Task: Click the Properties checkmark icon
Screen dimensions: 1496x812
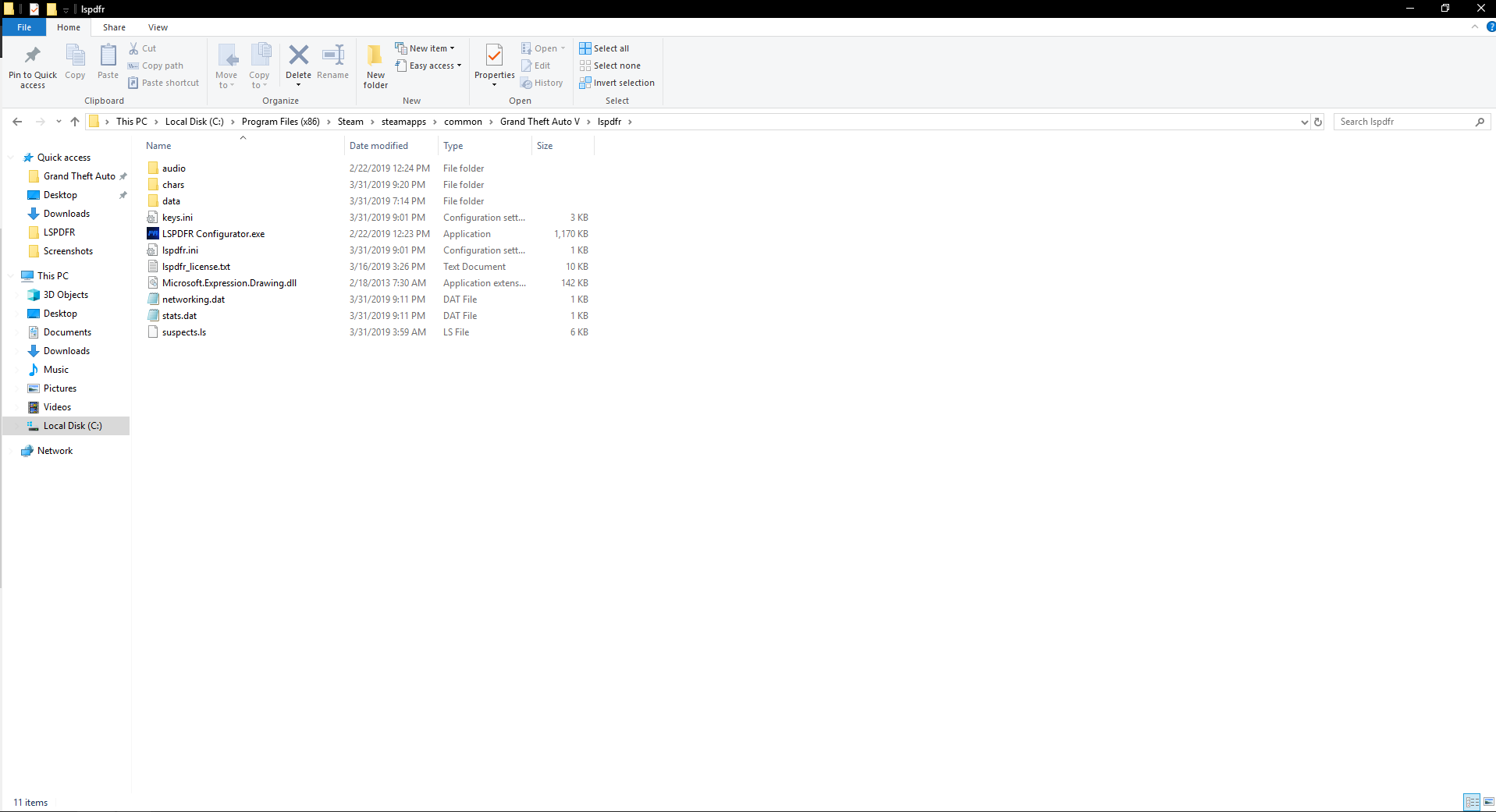Action: [x=494, y=55]
